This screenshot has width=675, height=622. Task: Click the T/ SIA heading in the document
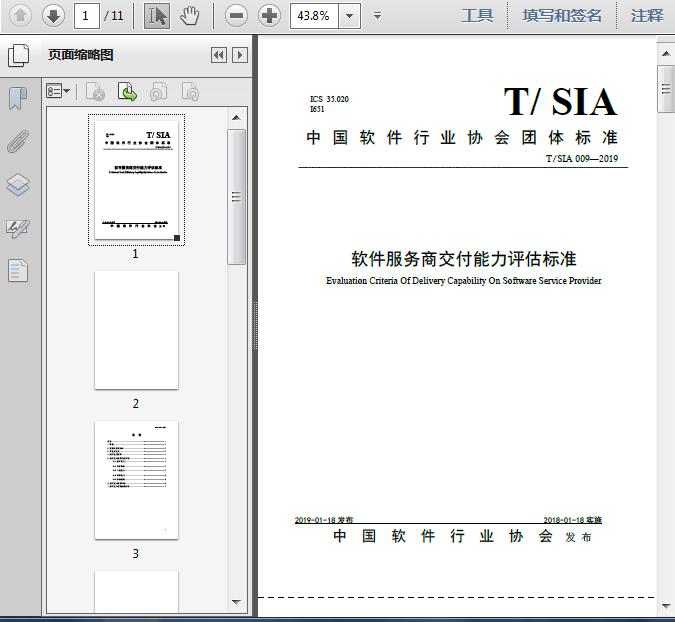(x=560, y=102)
